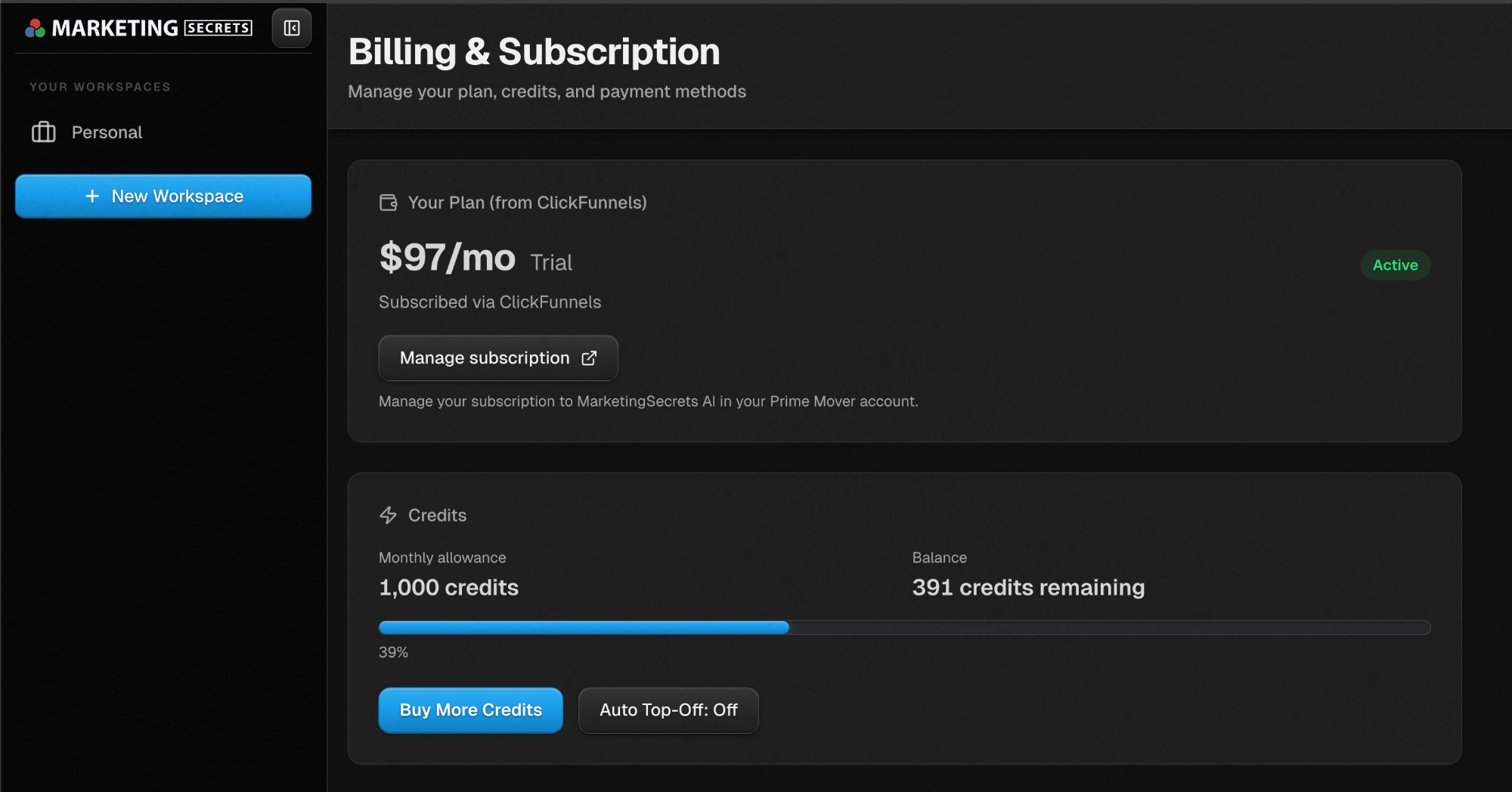Click the external link icon on Manage subscription
Image resolution: width=1512 pixels, height=792 pixels.
coord(589,358)
